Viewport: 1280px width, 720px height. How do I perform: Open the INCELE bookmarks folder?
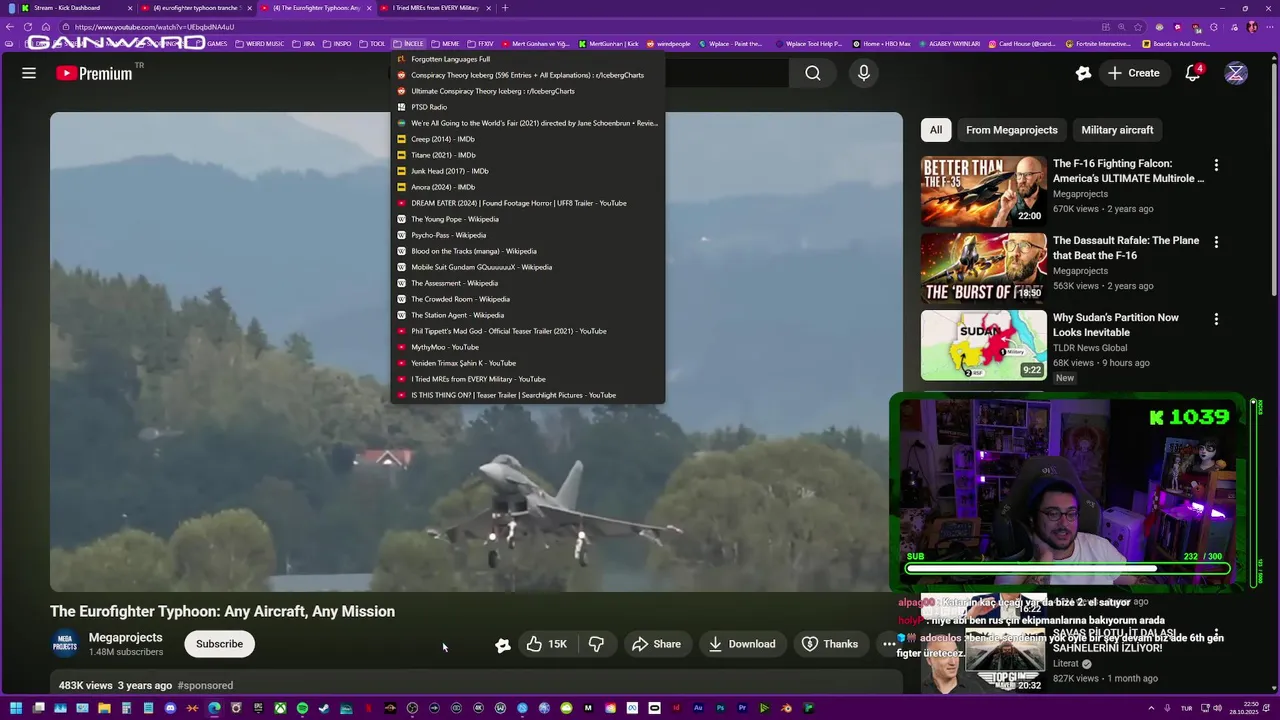pyautogui.click(x=409, y=44)
